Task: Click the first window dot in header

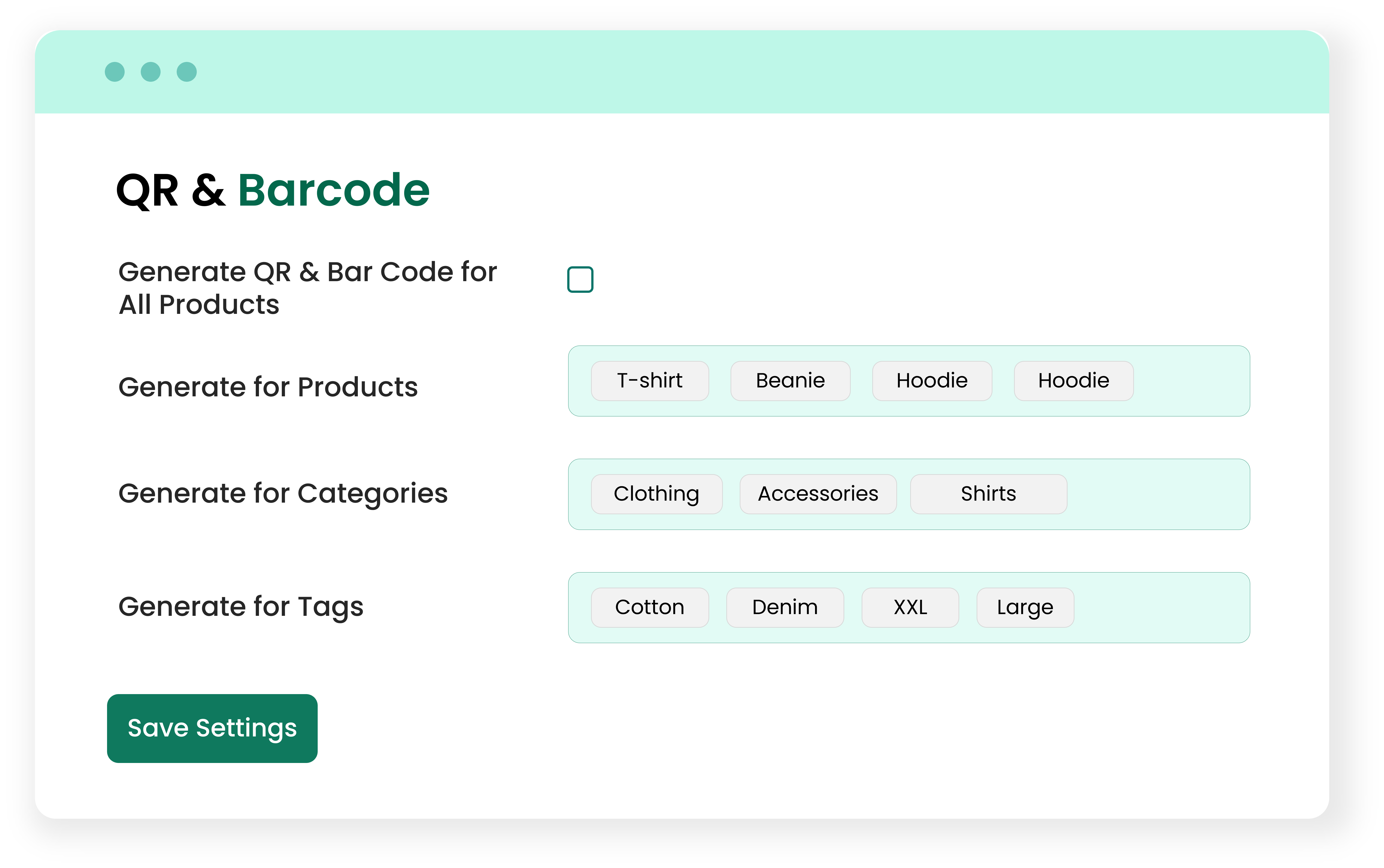Action: click(x=115, y=72)
